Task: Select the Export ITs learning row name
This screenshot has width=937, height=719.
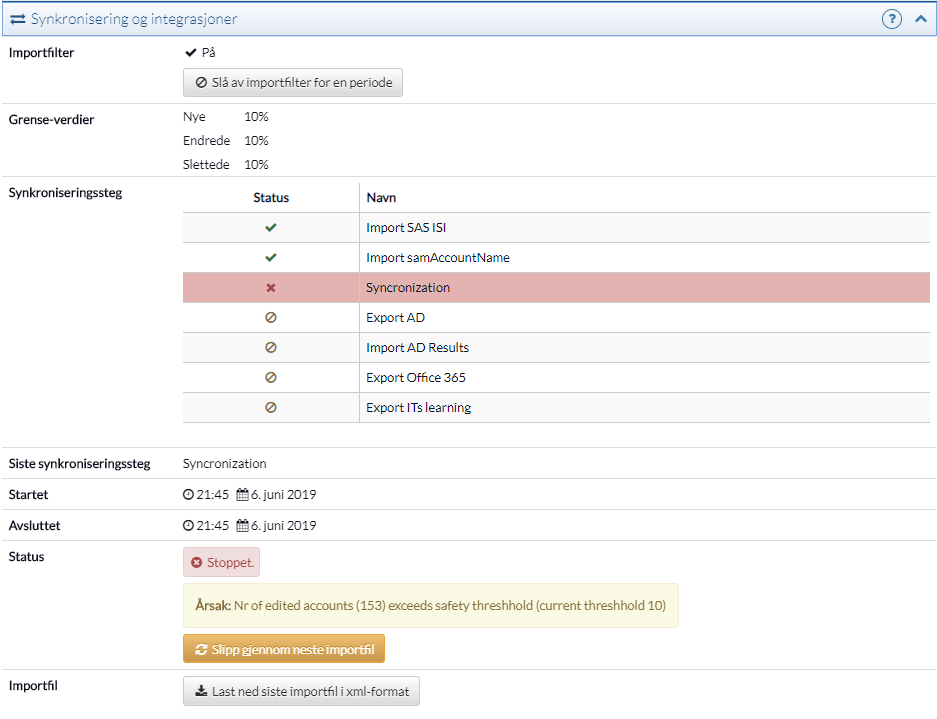Action: coord(418,408)
